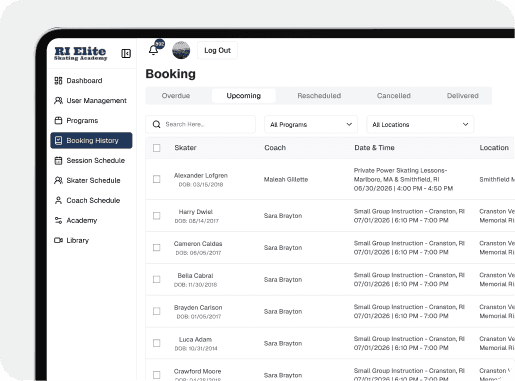Screen dimensions: 515x381
Task: Click skater name Alexander Lofgren
Action: click(201, 175)
